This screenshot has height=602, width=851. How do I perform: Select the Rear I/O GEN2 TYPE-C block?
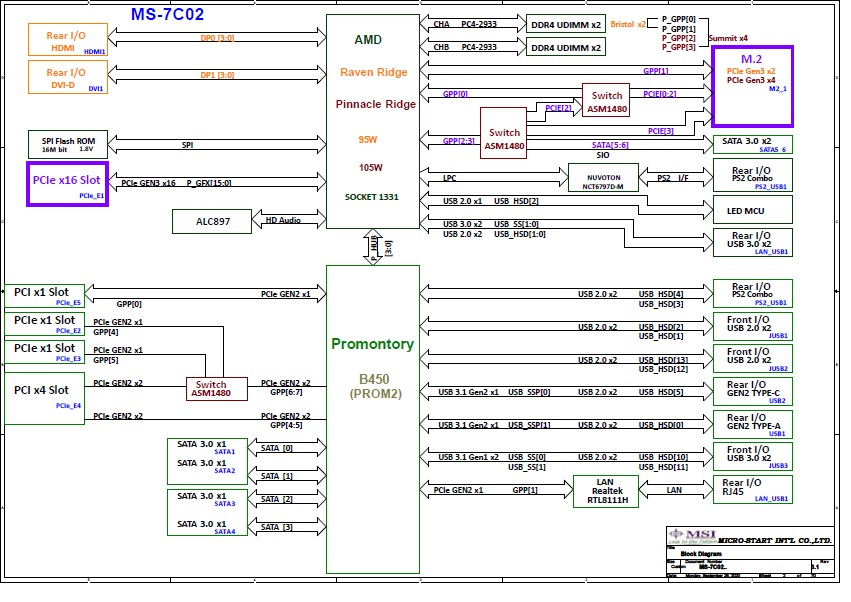coord(753,392)
